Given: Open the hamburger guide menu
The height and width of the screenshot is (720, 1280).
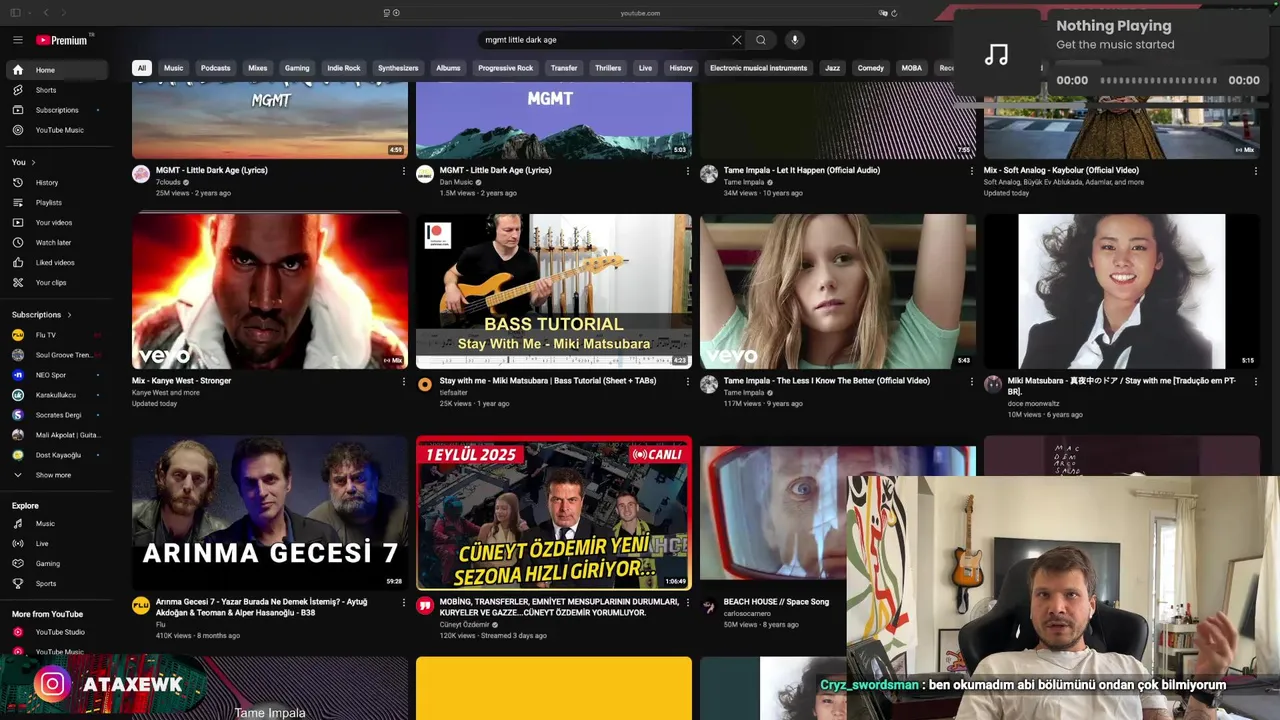Looking at the screenshot, I should click(17, 40).
